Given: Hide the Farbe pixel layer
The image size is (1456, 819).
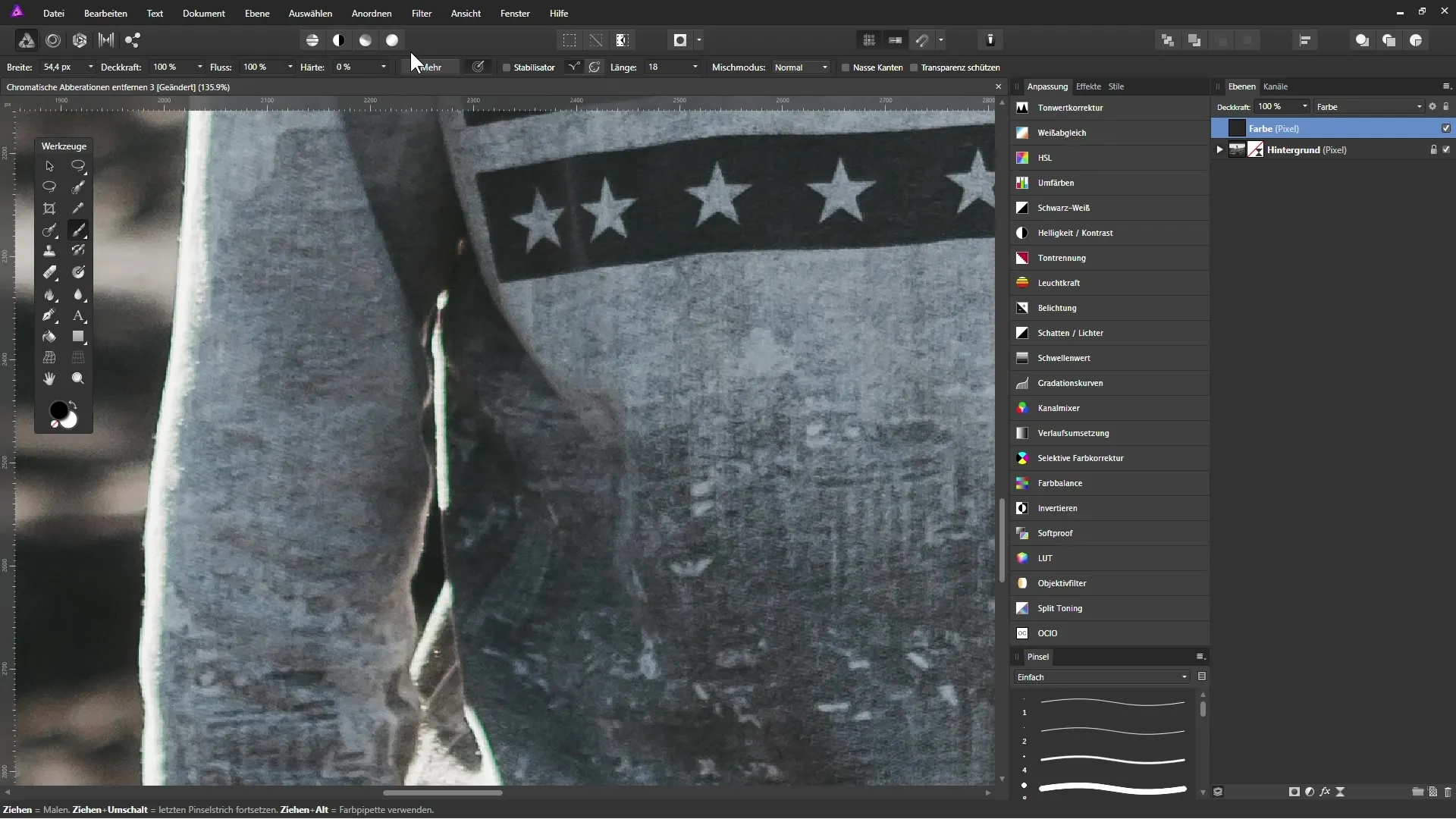Looking at the screenshot, I should point(1445,128).
